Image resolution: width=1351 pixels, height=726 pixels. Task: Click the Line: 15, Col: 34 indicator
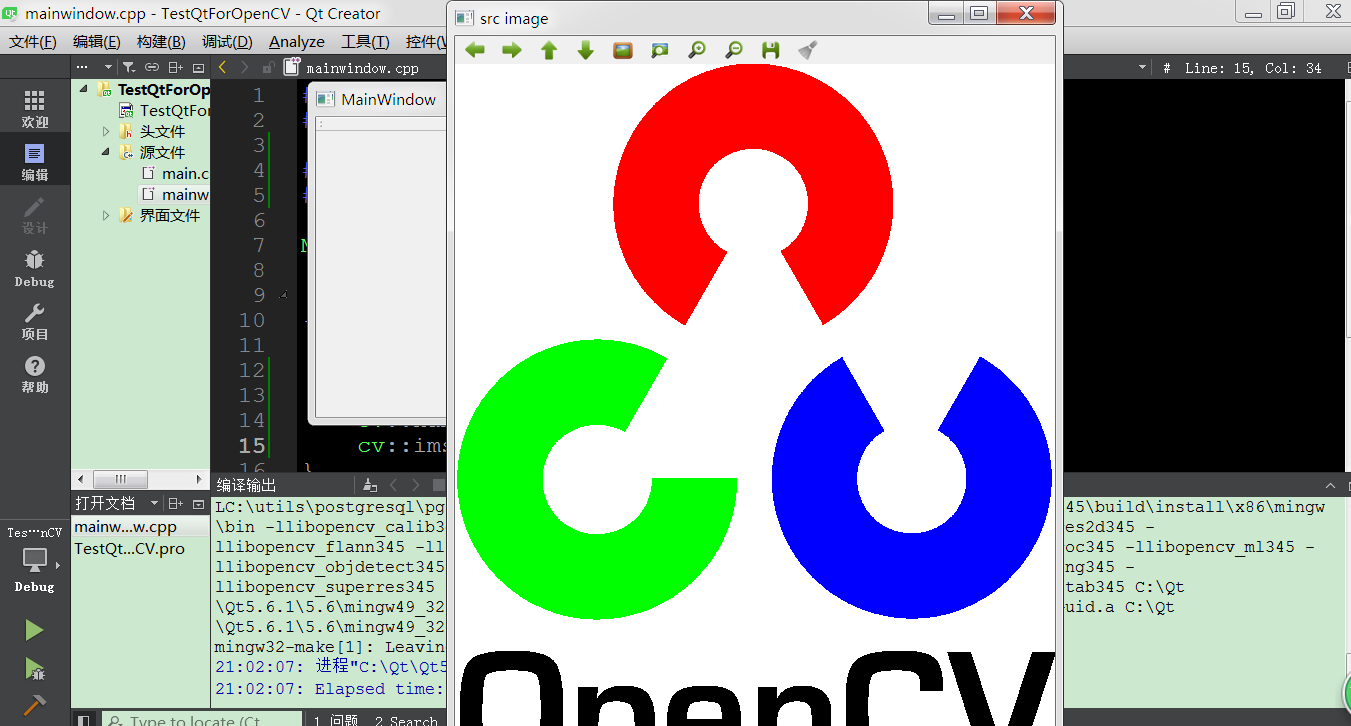(x=1253, y=68)
